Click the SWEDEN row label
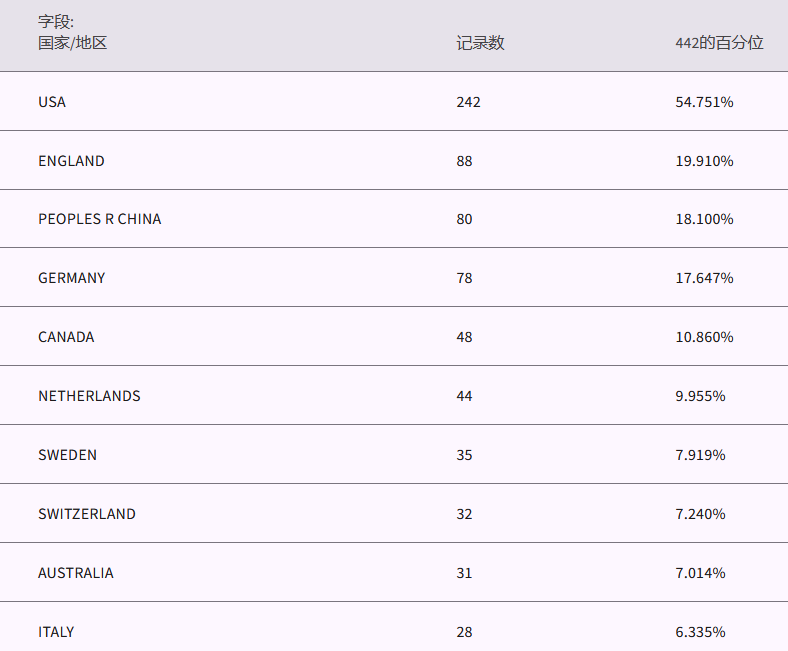This screenshot has height=651, width=788. (67, 455)
